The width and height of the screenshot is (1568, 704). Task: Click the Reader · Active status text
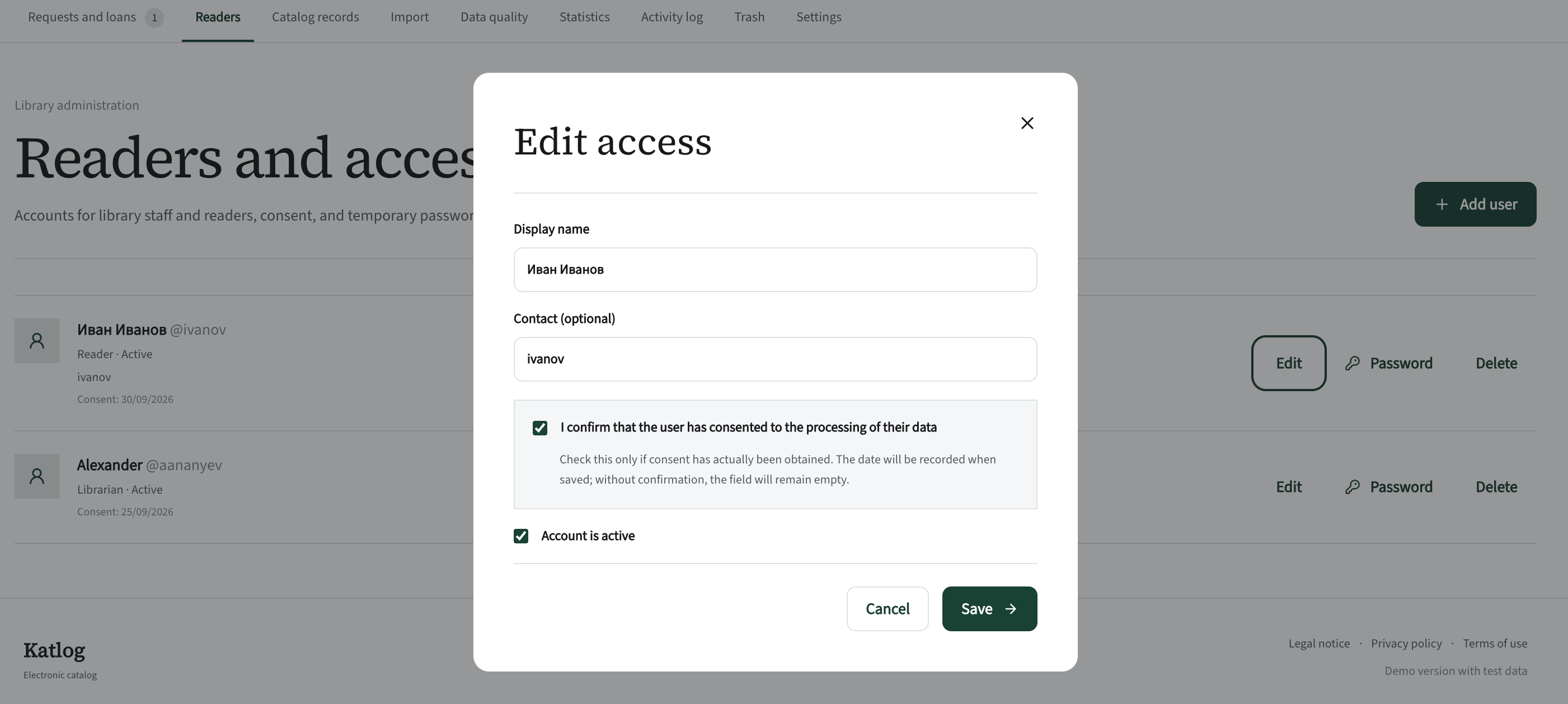point(114,354)
